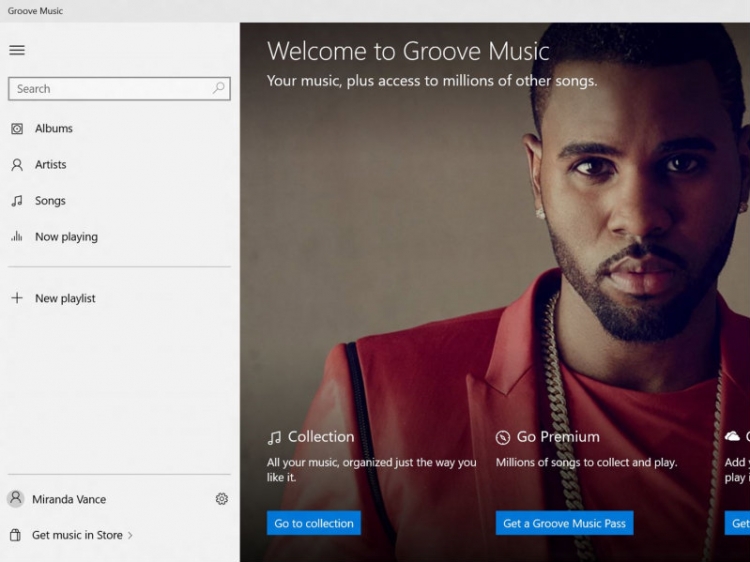Click the store bag icon

pyautogui.click(x=16, y=535)
